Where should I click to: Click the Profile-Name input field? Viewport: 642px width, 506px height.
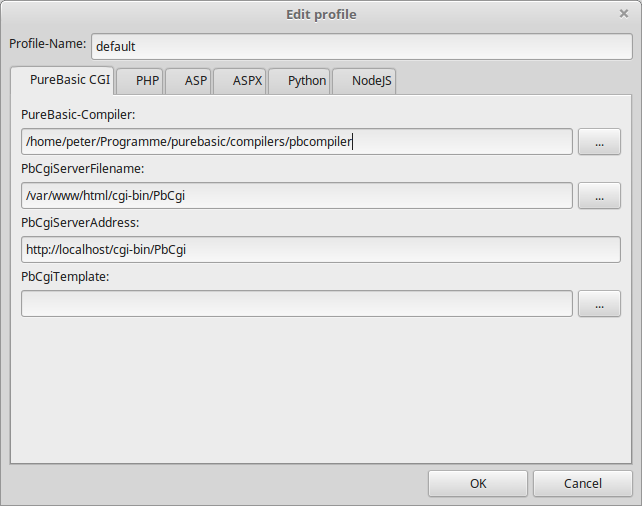click(x=362, y=46)
